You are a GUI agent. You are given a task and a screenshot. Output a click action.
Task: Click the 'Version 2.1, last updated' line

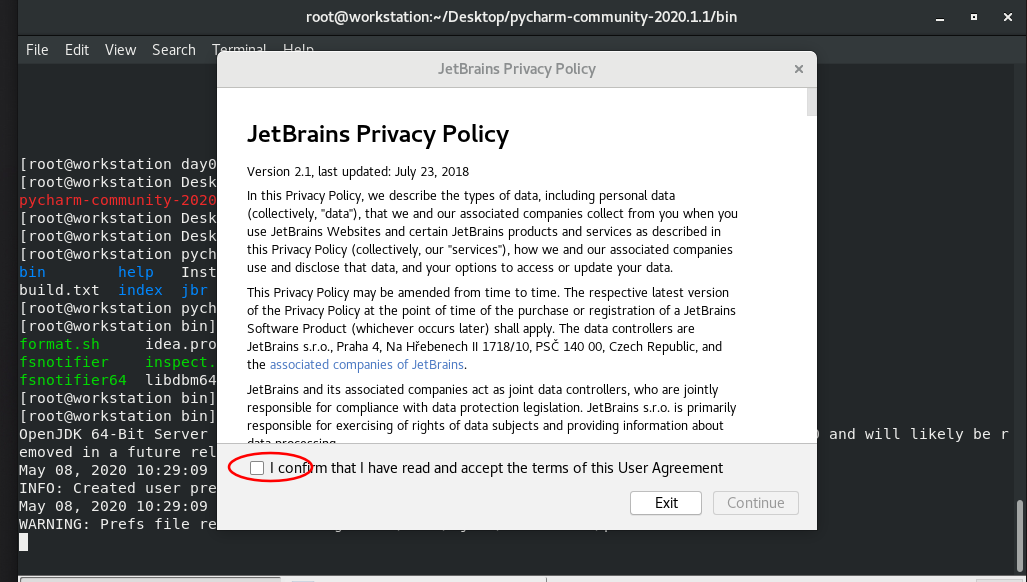358,172
